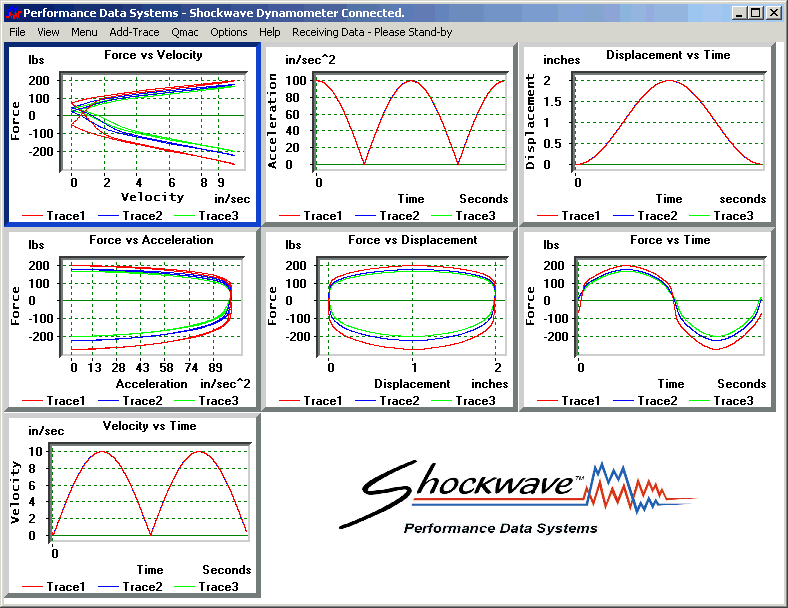Open the Menu menu item
The width and height of the screenshot is (788, 608).
click(84, 32)
